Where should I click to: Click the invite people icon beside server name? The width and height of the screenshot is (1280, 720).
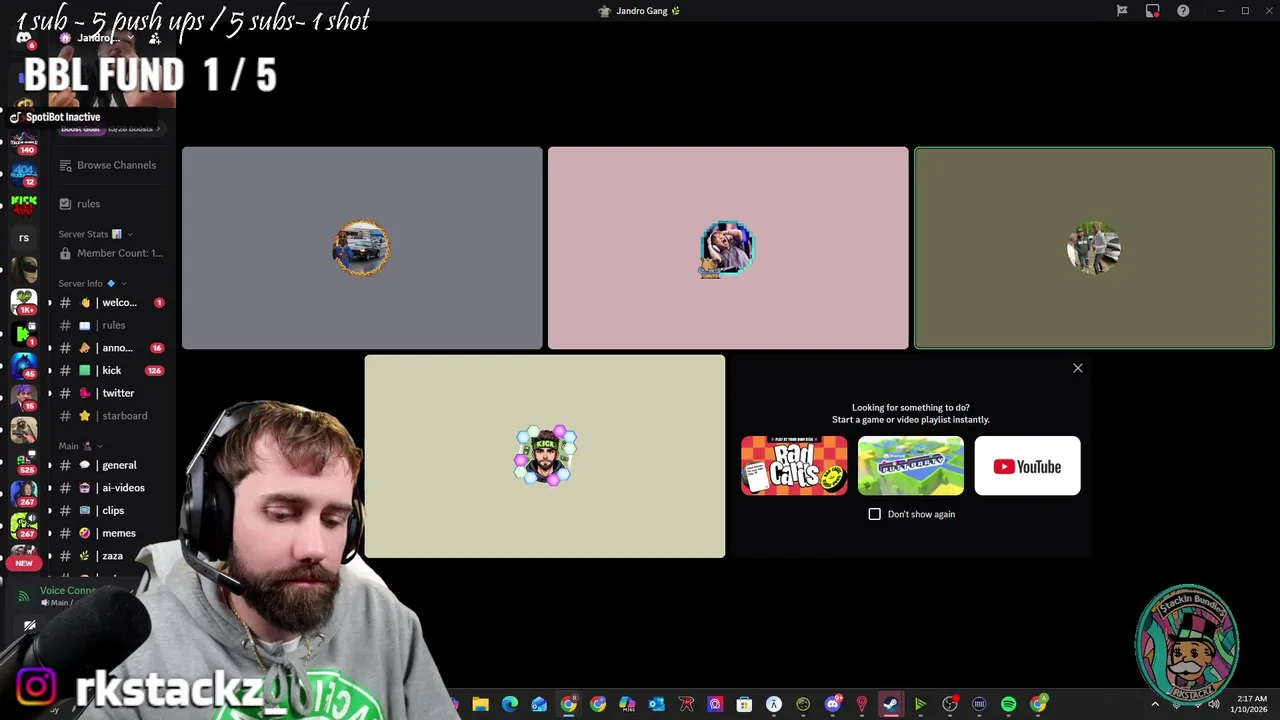point(155,38)
